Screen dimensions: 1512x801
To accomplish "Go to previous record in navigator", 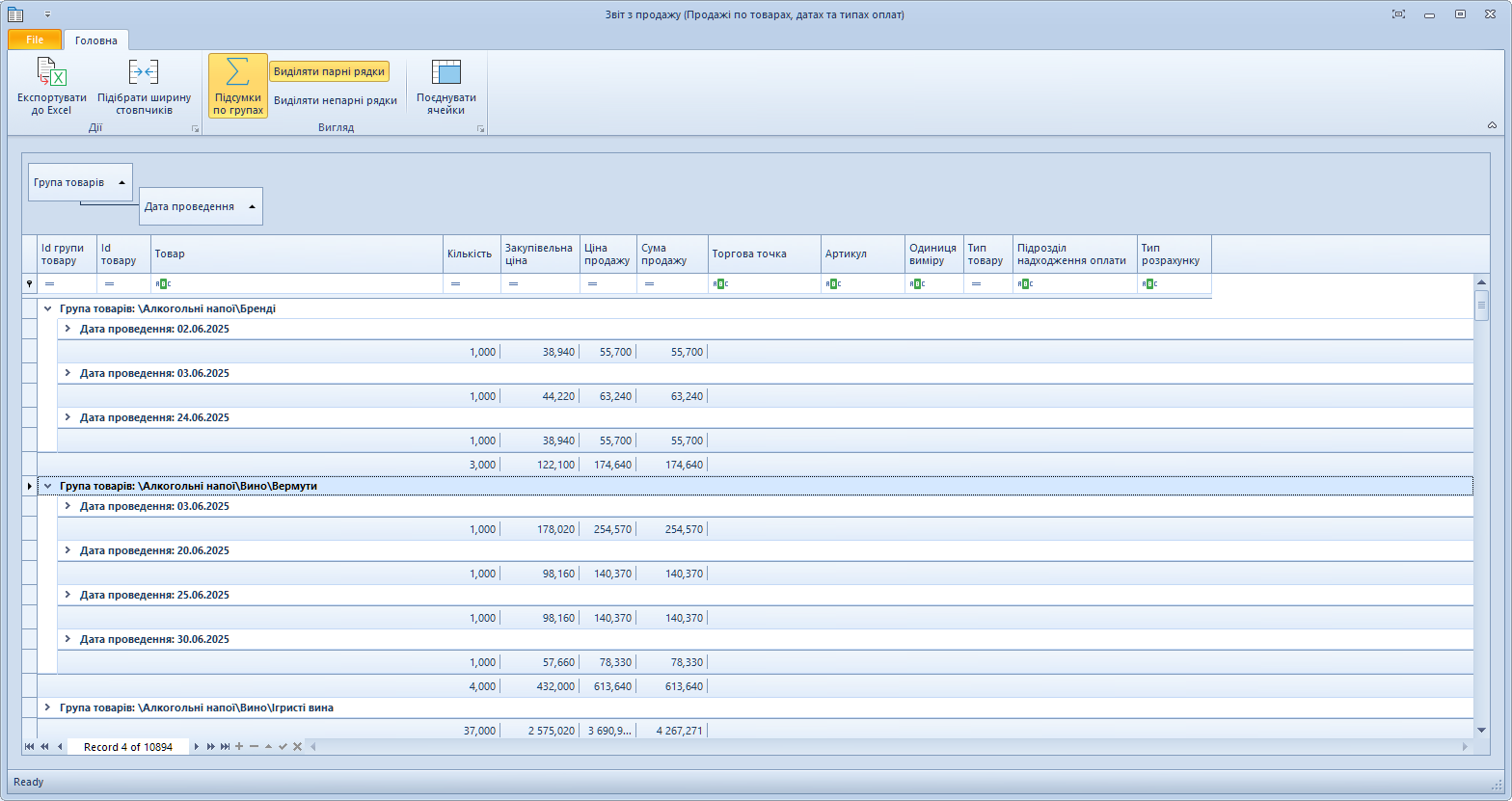I will point(60,747).
